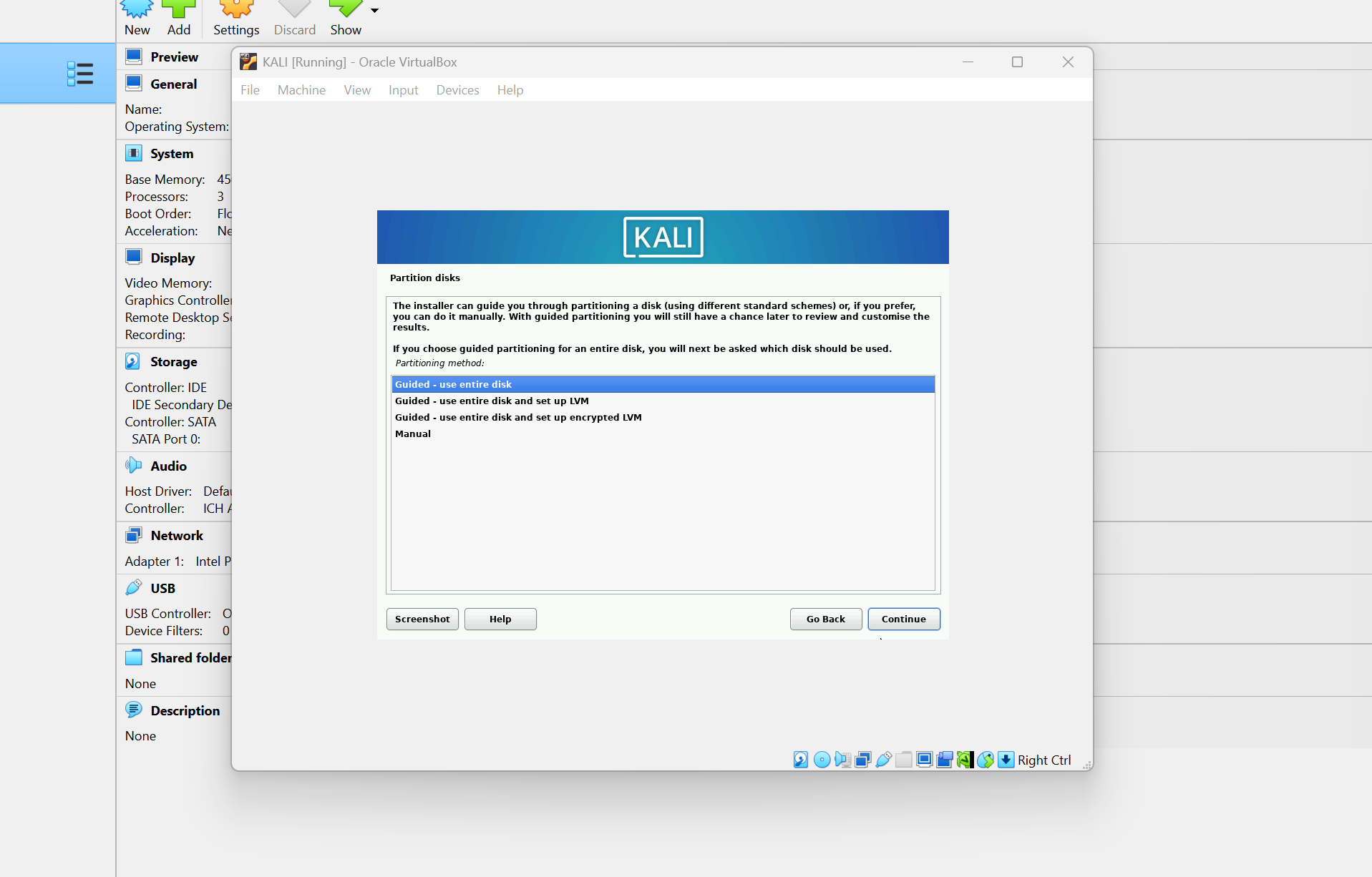The image size is (1372, 877).
Task: Click the USB plug section icon
Action: [x=134, y=588]
